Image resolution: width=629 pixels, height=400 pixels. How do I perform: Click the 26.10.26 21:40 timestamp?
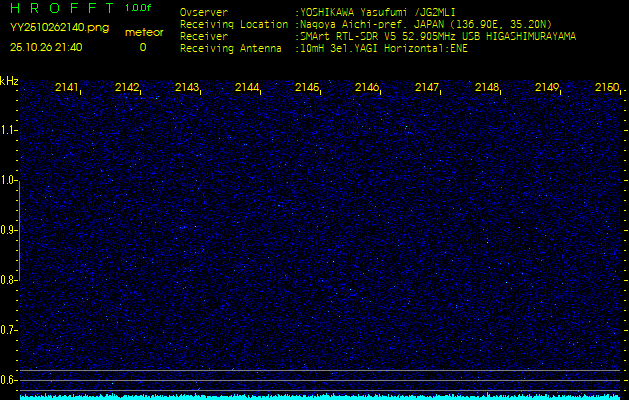(x=46, y=47)
